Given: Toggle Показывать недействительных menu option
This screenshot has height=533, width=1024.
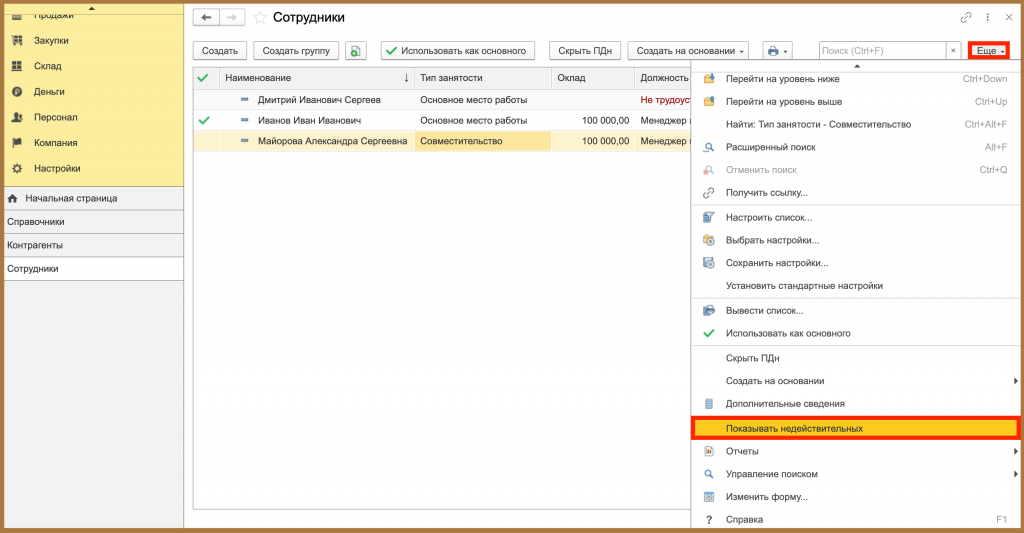Looking at the screenshot, I should [x=856, y=428].
